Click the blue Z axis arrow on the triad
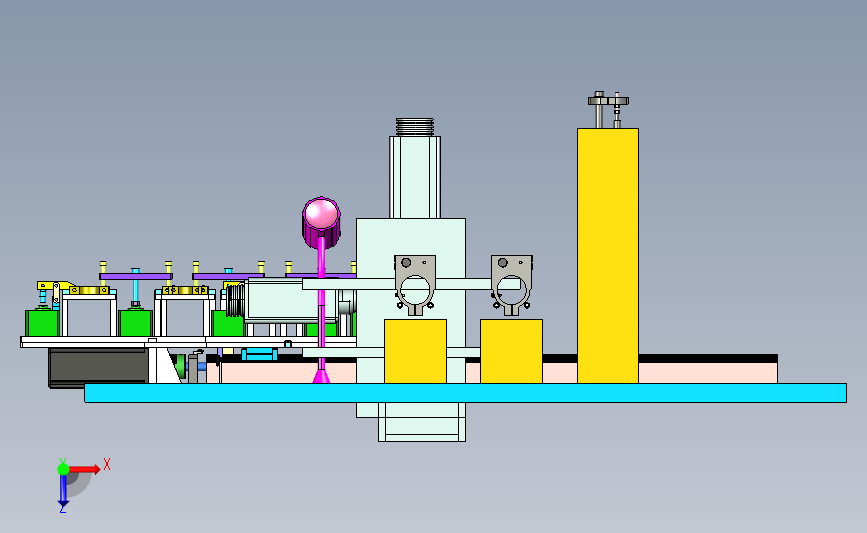This screenshot has height=533, width=867. (x=63, y=490)
